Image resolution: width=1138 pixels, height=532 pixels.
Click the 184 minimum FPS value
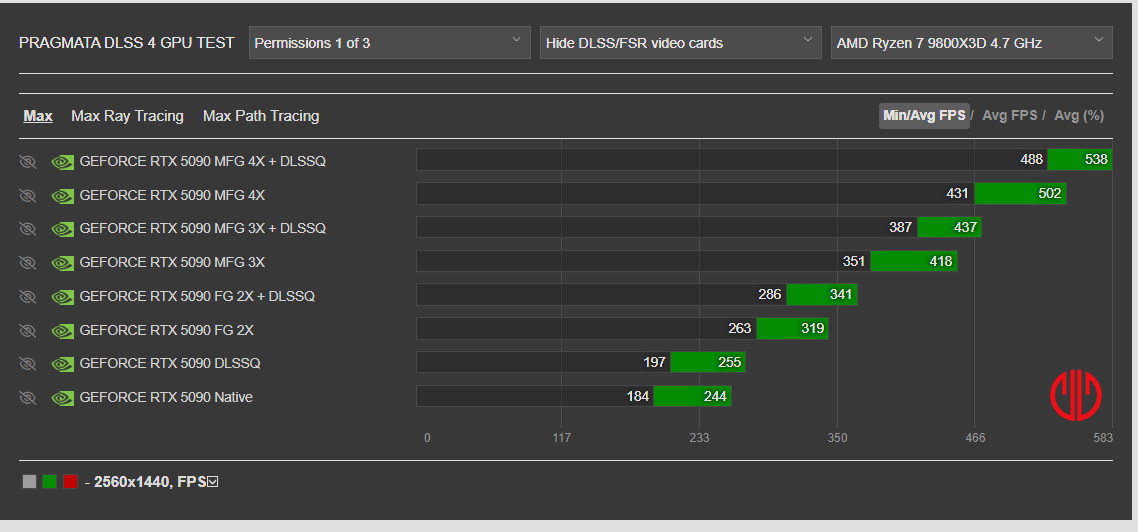[637, 396]
